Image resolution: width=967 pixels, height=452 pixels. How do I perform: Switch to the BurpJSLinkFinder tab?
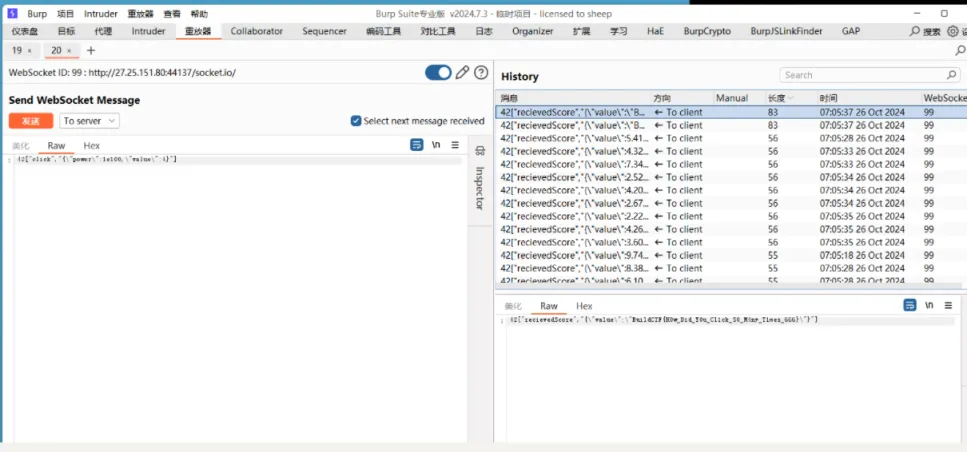coord(786,31)
